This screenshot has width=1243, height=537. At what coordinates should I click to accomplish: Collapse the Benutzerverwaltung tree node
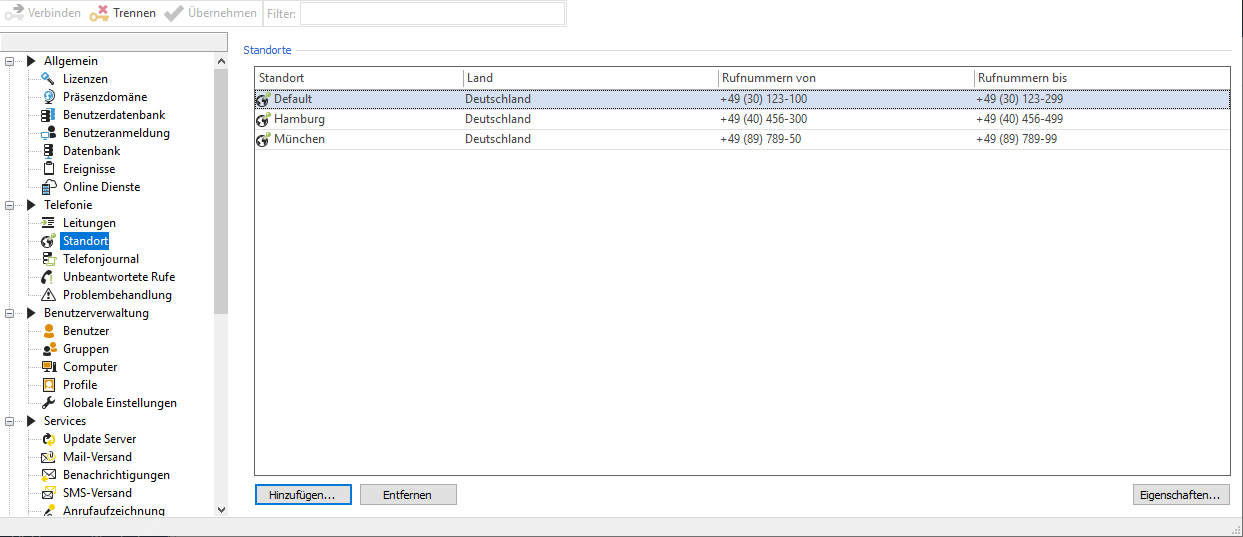pos(10,313)
